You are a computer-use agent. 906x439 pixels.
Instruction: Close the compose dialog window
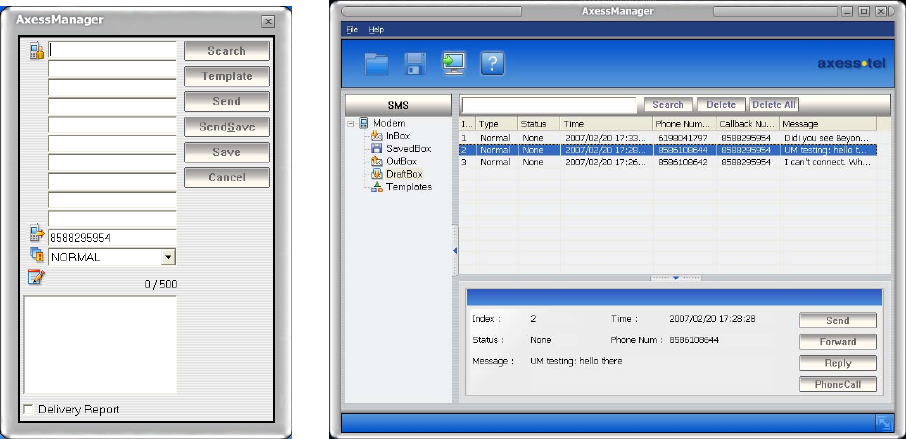click(x=268, y=21)
